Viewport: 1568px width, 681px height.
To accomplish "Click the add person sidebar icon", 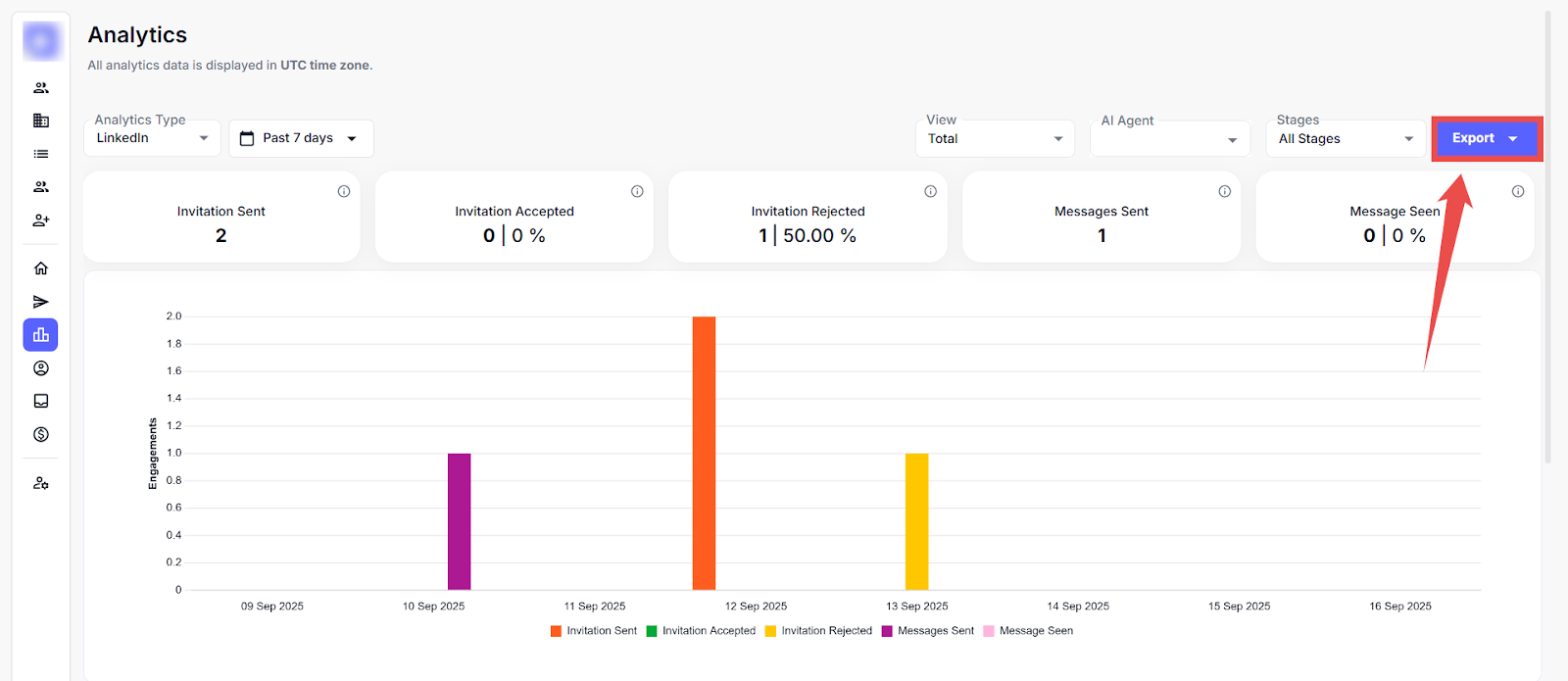I will click(41, 220).
